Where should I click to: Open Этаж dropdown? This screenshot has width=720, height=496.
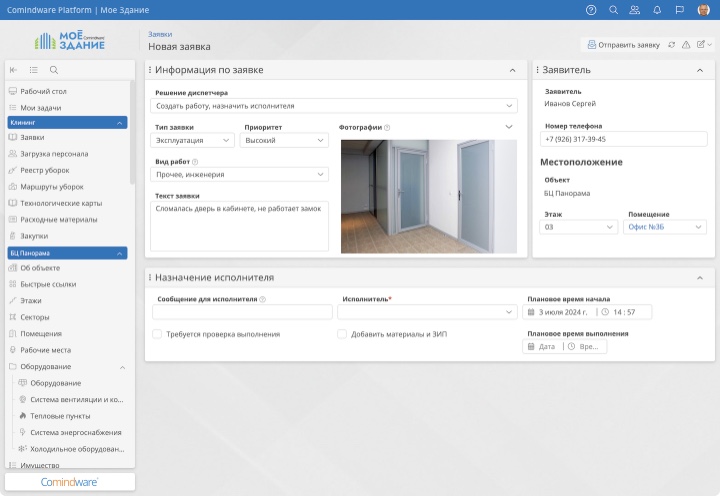pos(579,227)
